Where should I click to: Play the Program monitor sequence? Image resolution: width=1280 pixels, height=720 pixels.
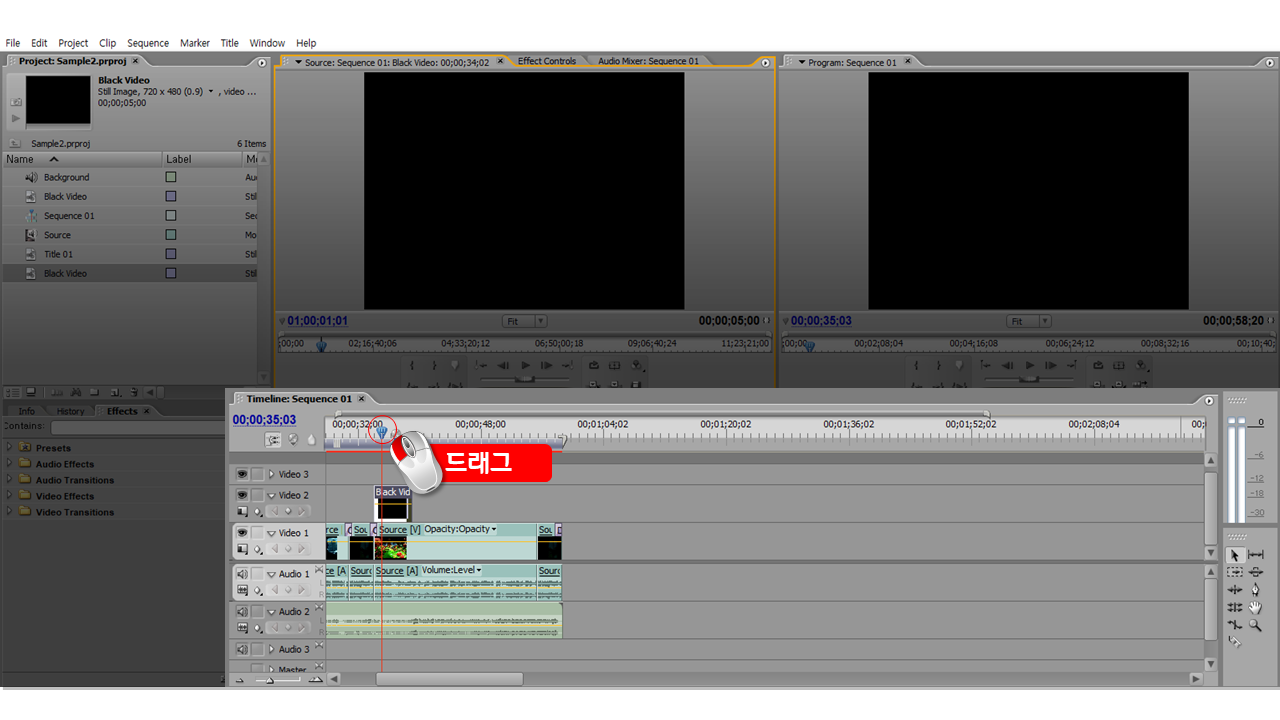click(1029, 366)
